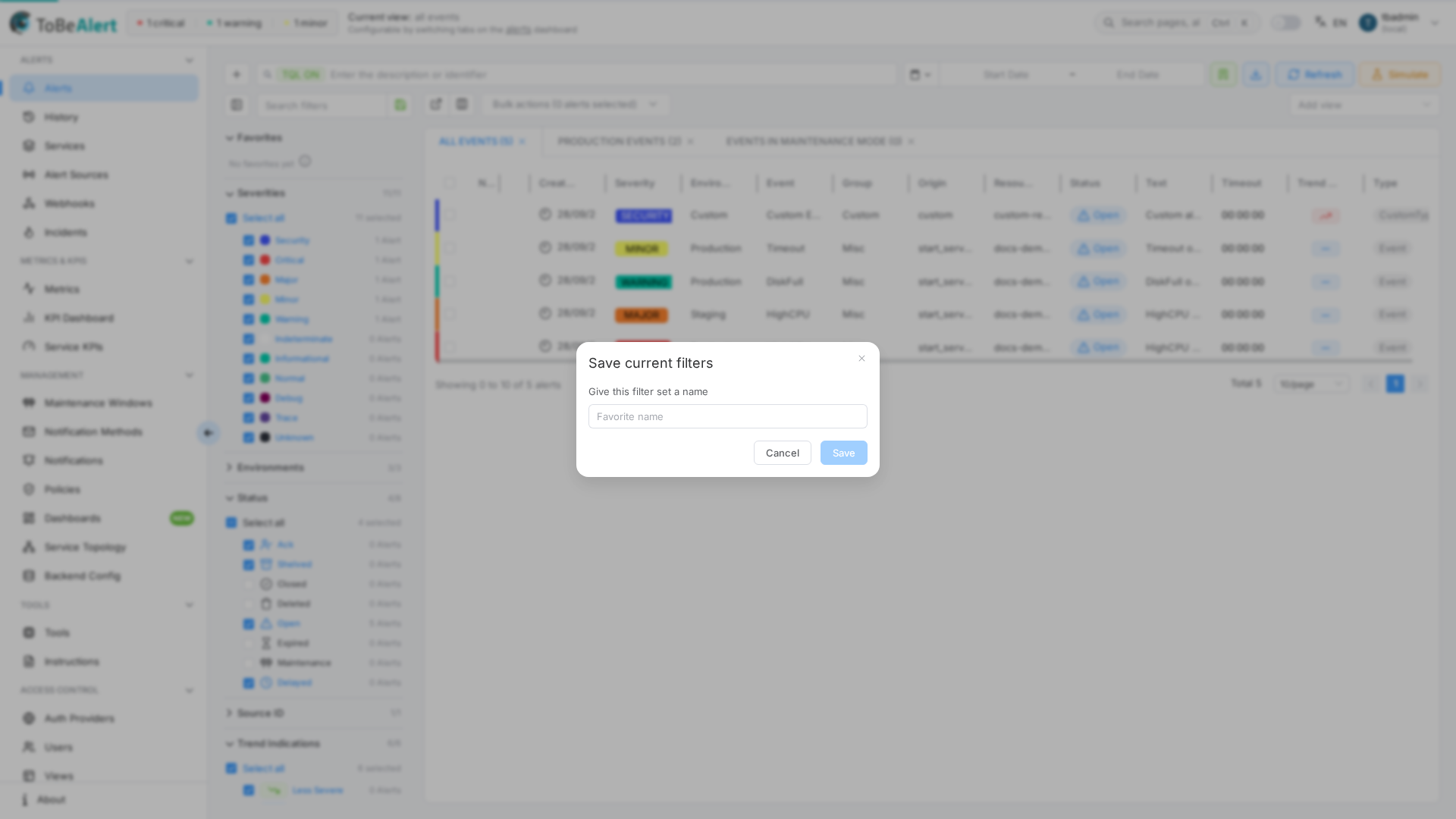Collapse the sidebar with arrow icon
Viewport: 1456px width, 819px height.
tap(208, 433)
